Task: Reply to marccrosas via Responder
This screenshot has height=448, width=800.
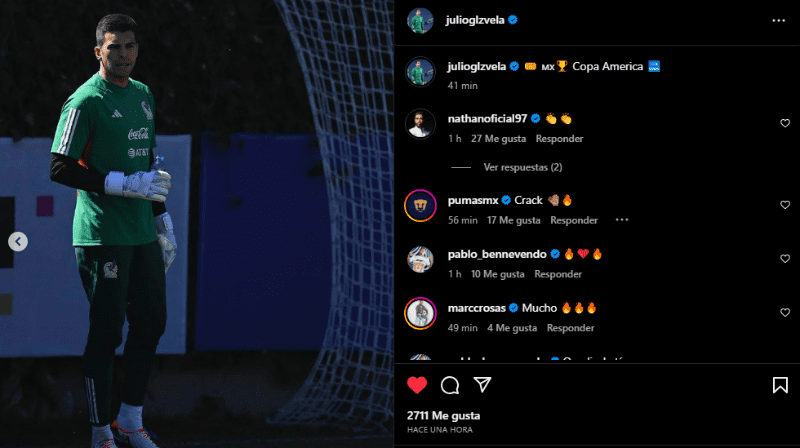Action: [x=570, y=328]
